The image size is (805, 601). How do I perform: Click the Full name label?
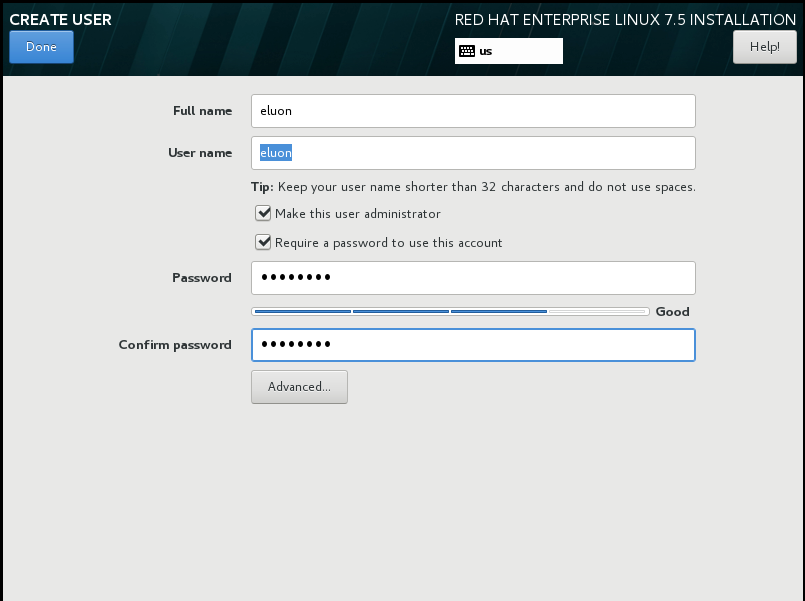click(x=202, y=111)
